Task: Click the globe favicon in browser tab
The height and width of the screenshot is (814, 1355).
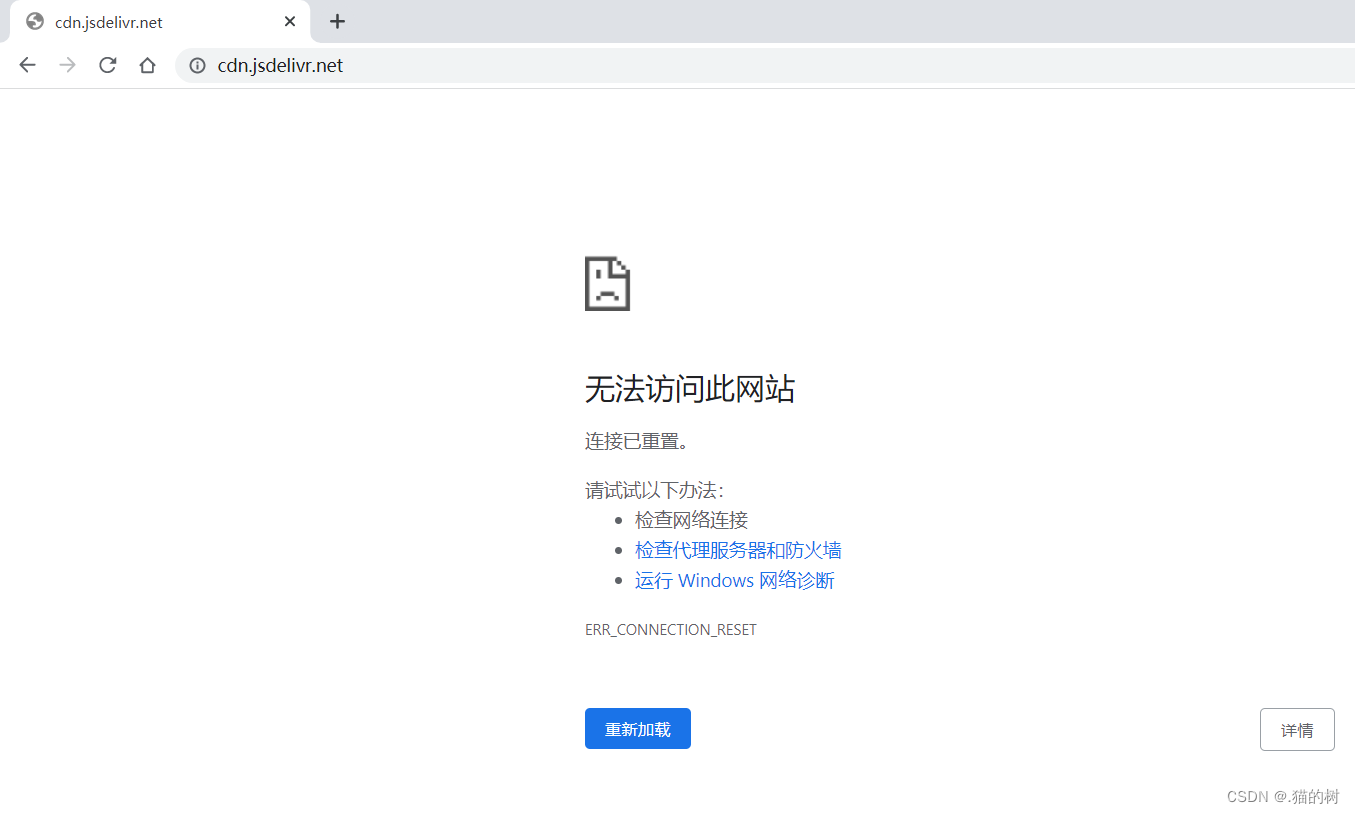Action: pyautogui.click(x=34, y=21)
